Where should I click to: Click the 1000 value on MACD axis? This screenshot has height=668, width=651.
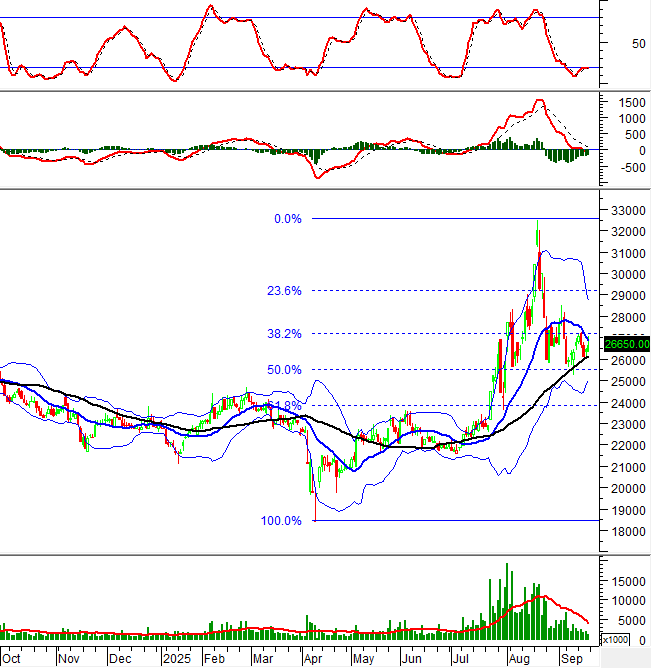[632, 119]
